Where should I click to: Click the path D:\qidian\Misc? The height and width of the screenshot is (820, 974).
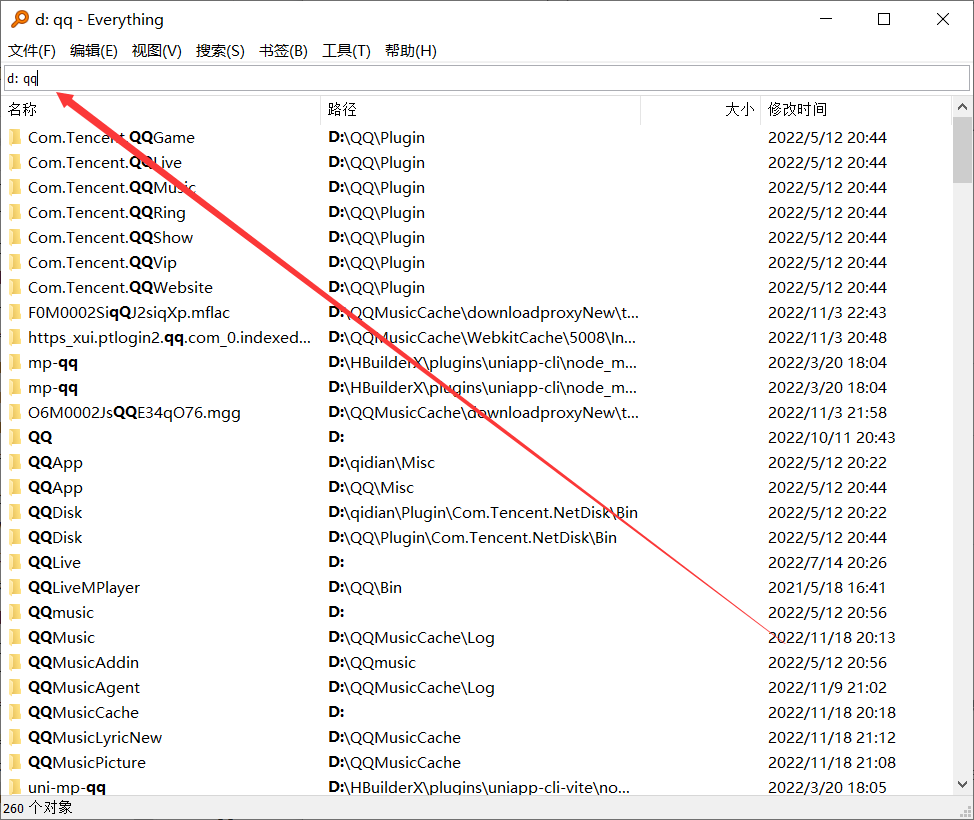(381, 462)
